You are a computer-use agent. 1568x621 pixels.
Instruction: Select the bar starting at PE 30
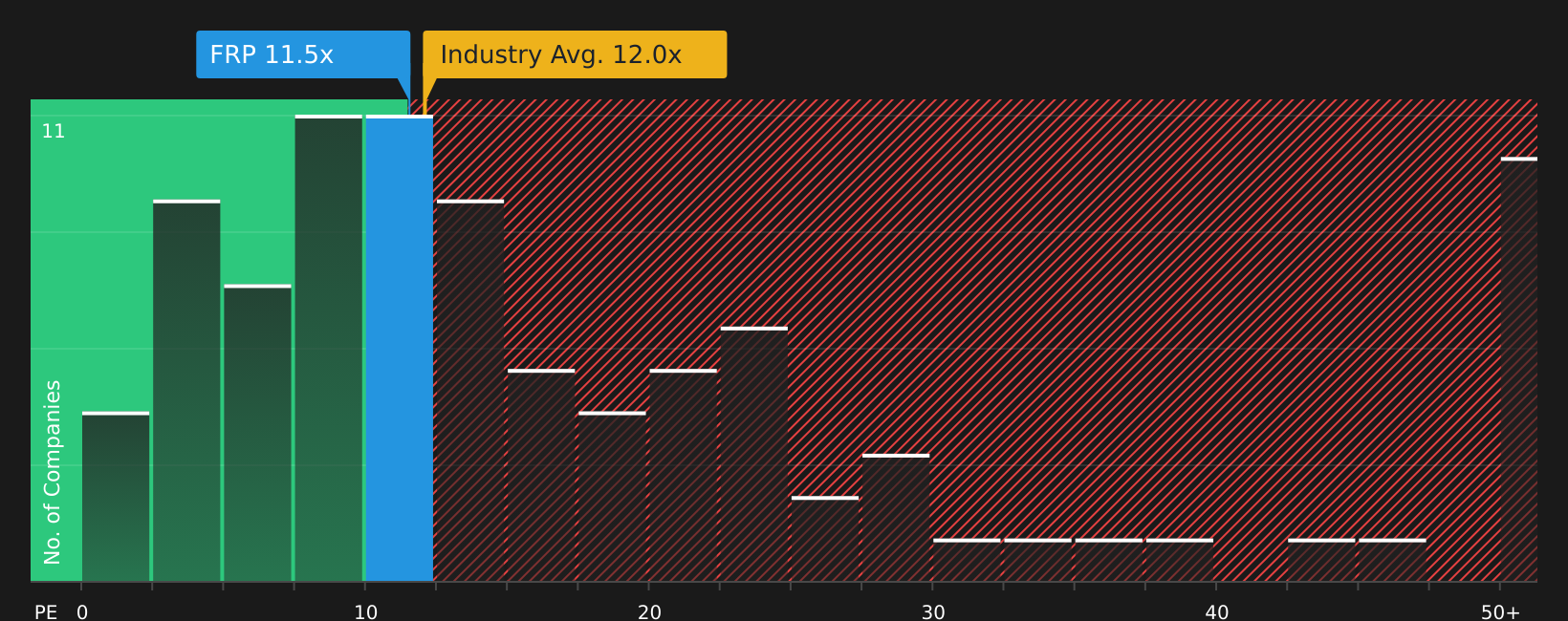pos(967,560)
